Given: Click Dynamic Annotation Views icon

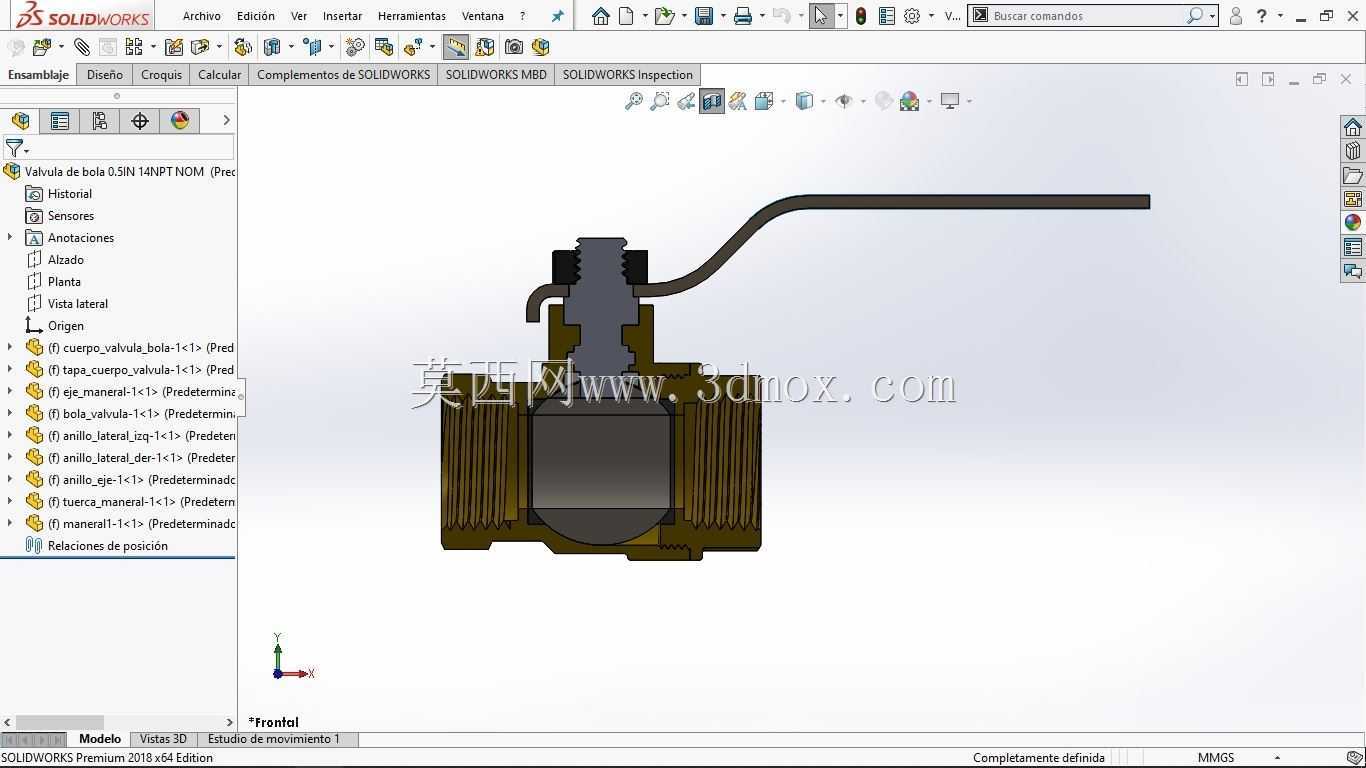Looking at the screenshot, I should click(738, 101).
